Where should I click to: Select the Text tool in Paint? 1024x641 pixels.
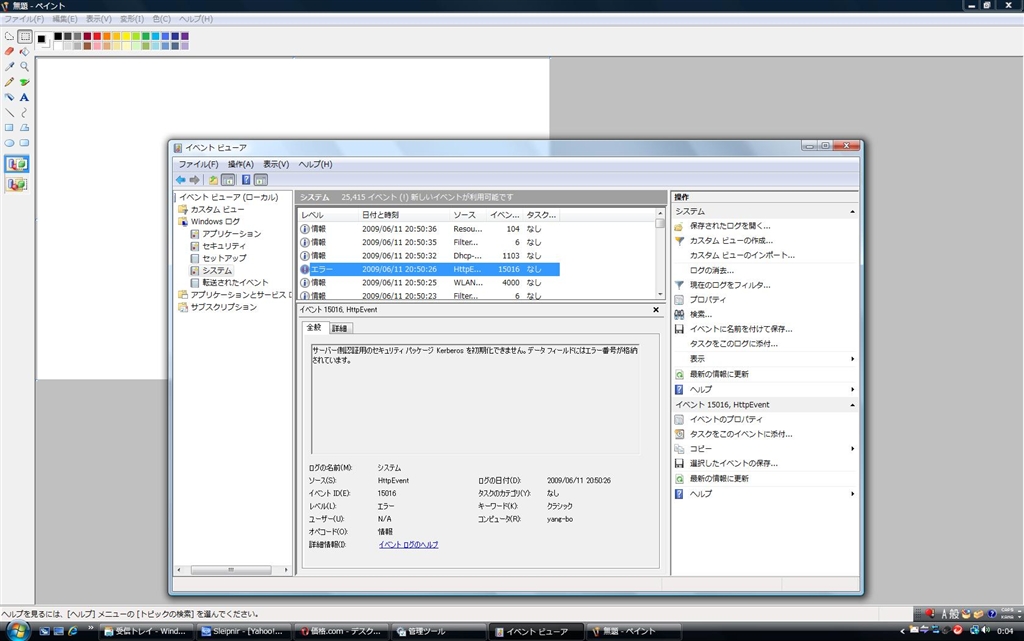[x=24, y=98]
